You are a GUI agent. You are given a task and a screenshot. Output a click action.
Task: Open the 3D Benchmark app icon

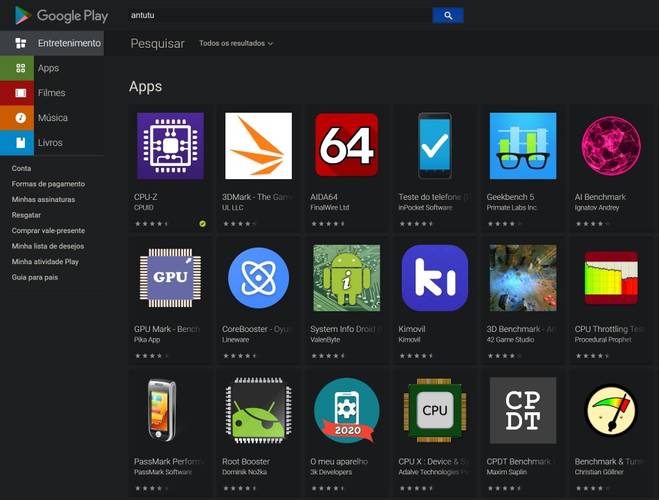(523, 278)
